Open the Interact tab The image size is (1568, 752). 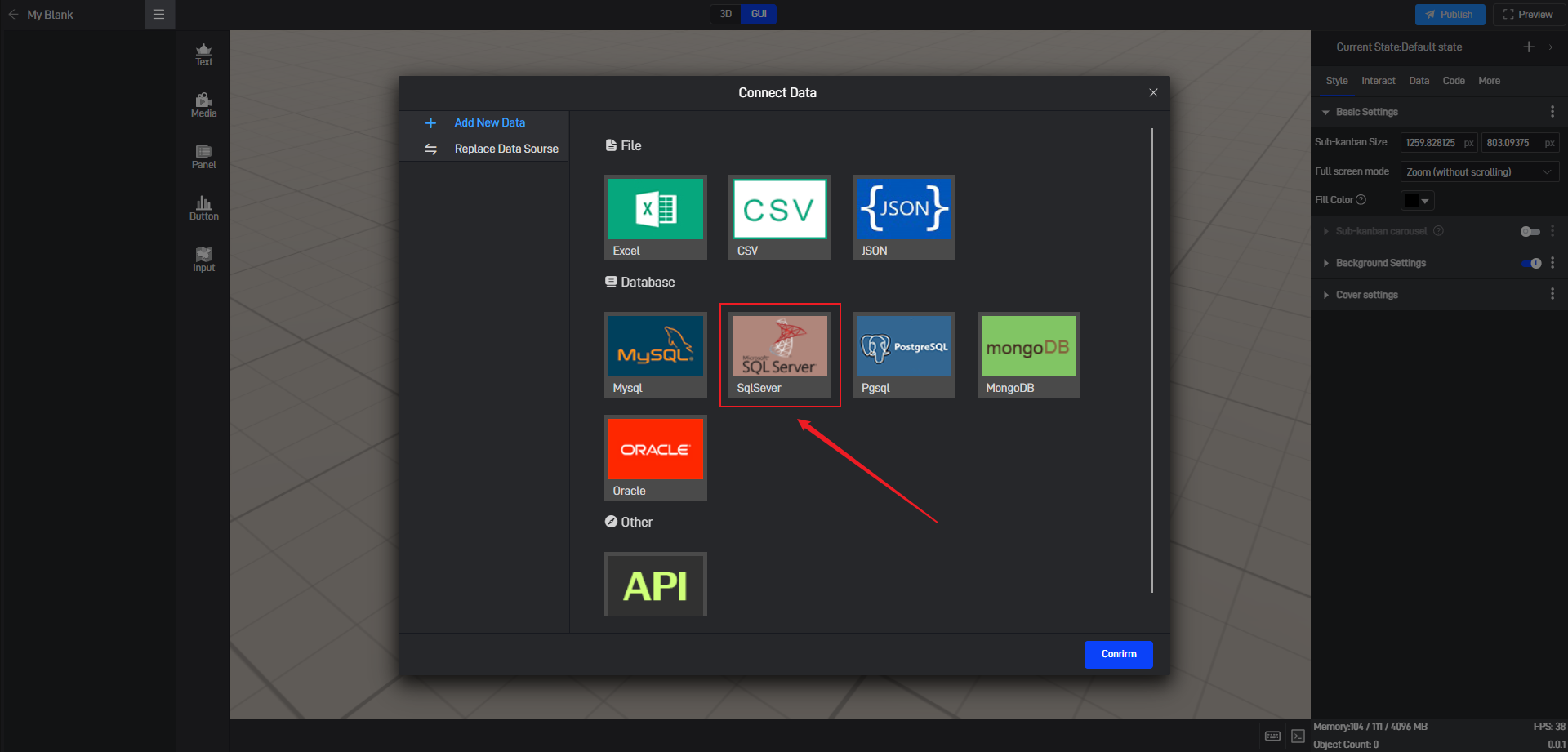click(1379, 81)
